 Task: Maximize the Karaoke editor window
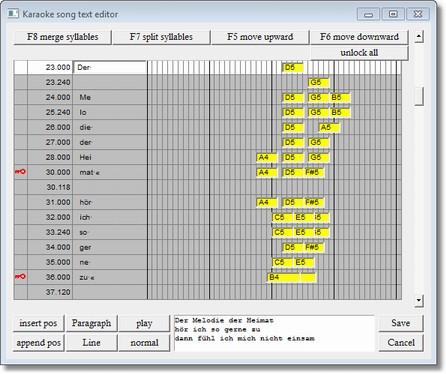pos(393,14)
